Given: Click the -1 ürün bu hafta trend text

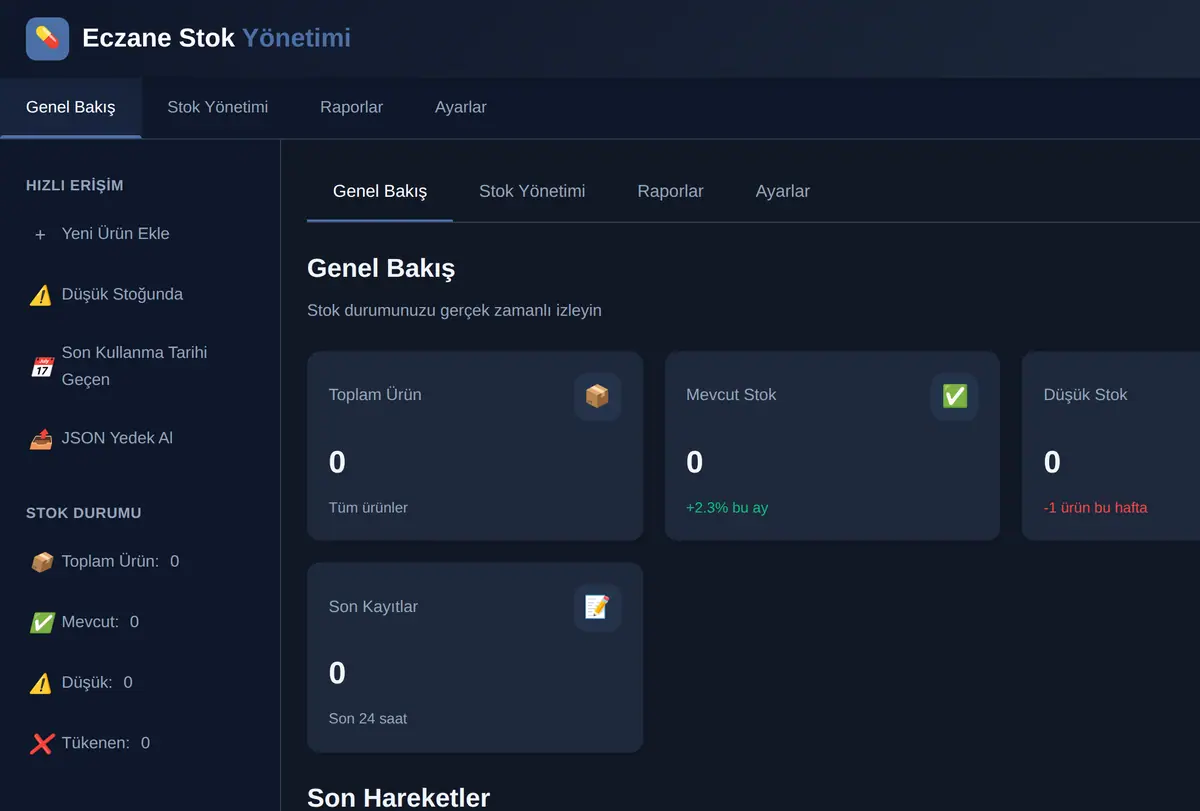Looking at the screenshot, I should [x=1095, y=508].
